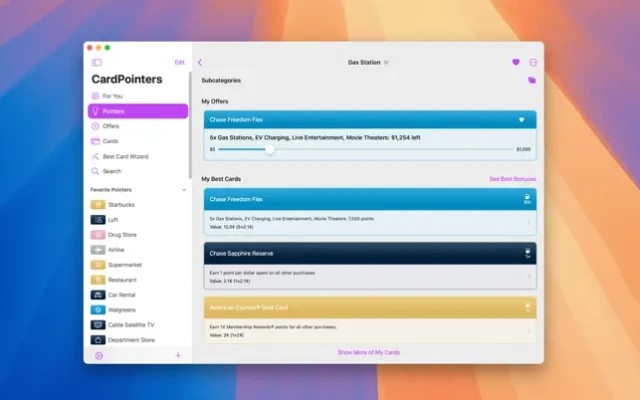Toggle heart on Chase Freedom Flex offer
The height and width of the screenshot is (400, 640).
[521, 119]
